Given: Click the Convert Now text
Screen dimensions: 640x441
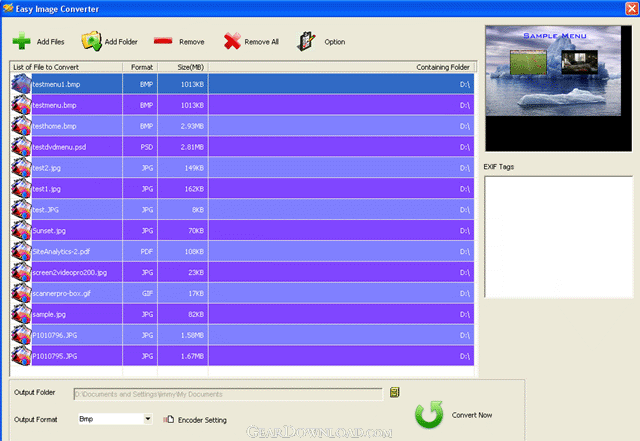Looking at the screenshot, I should coord(472,415).
